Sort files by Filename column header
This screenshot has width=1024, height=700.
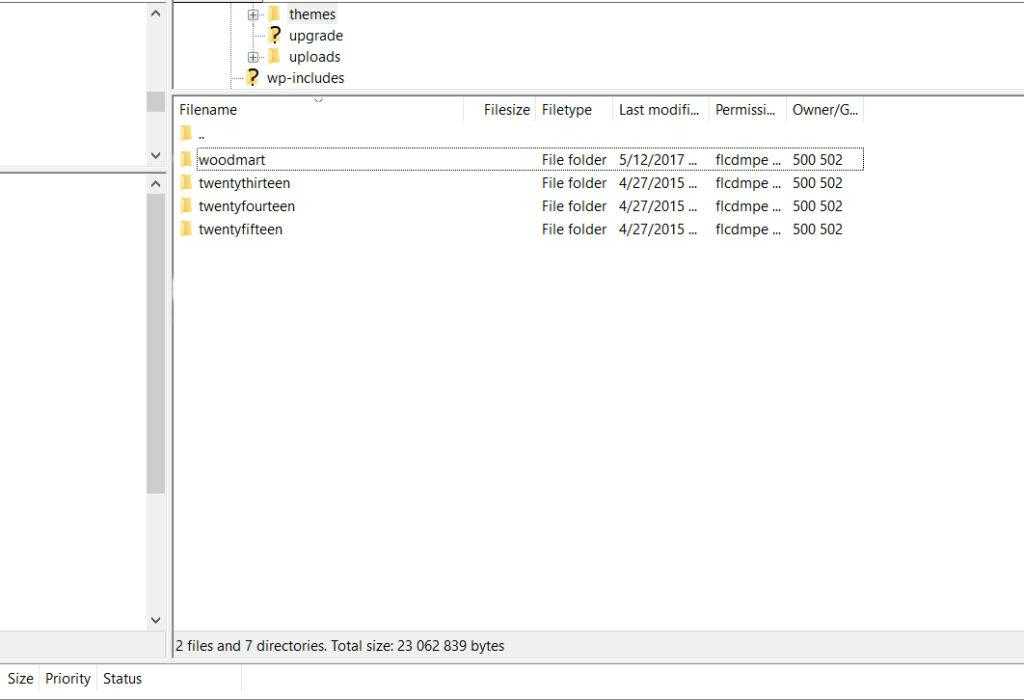[x=208, y=110]
